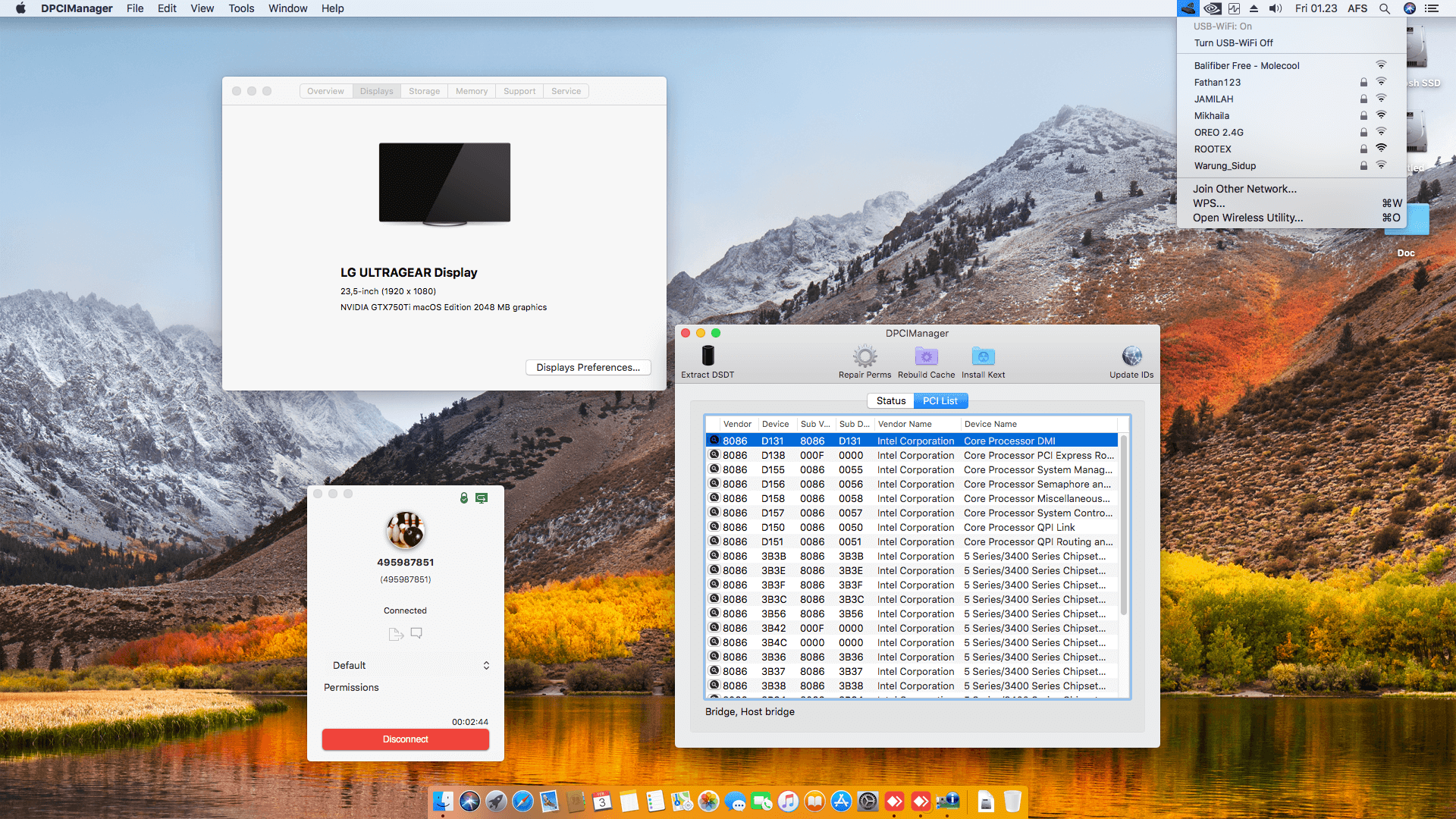Expand the Permissions section
Viewport: 1456px width, 819px height.
click(x=351, y=688)
